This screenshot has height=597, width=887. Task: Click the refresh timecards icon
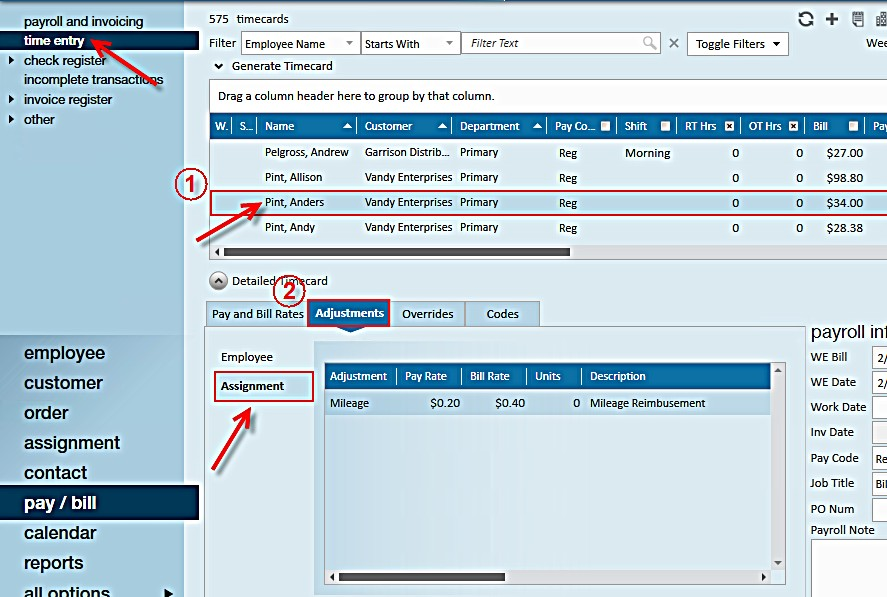(x=806, y=19)
